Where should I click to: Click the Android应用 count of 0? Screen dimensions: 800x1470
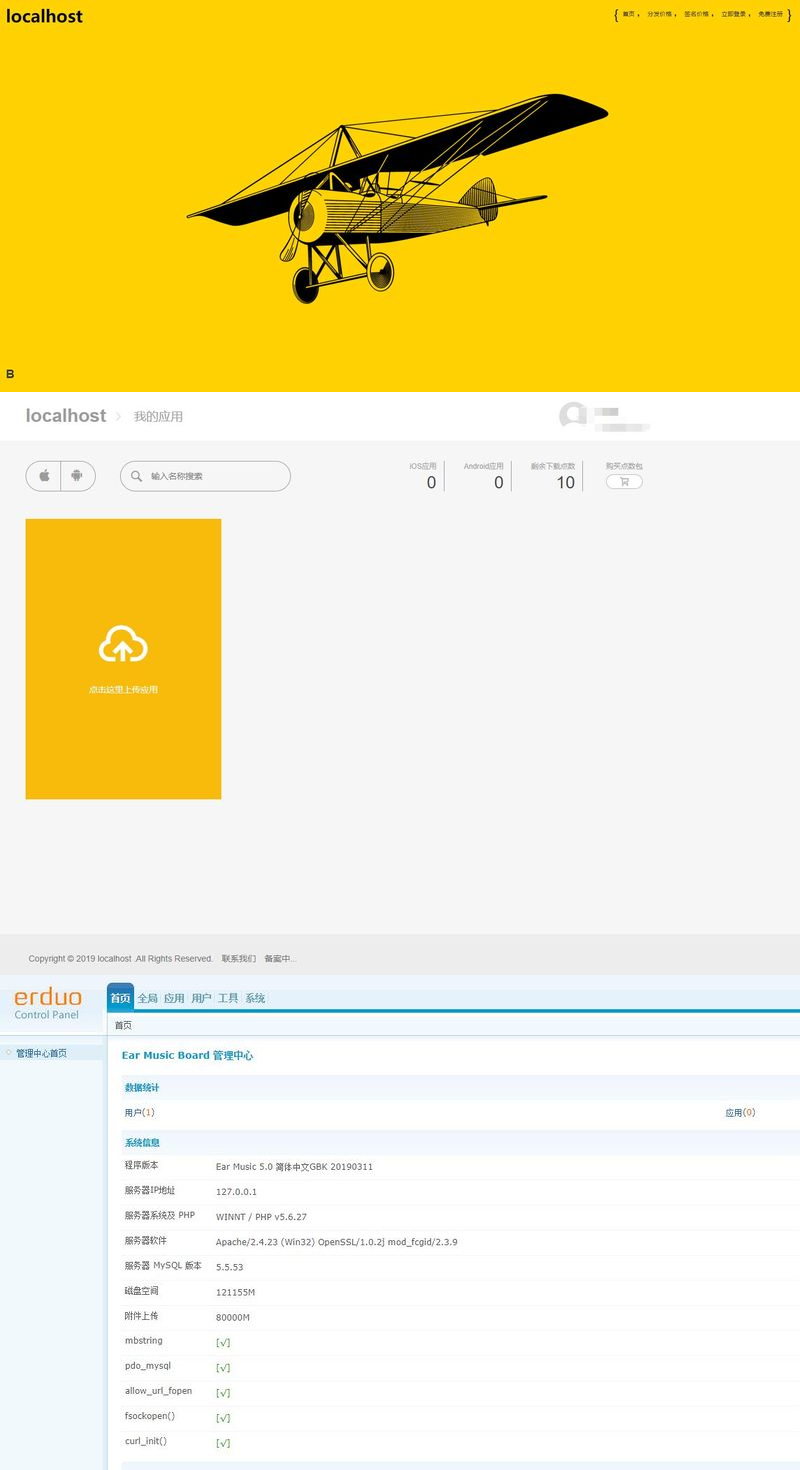tap(499, 482)
